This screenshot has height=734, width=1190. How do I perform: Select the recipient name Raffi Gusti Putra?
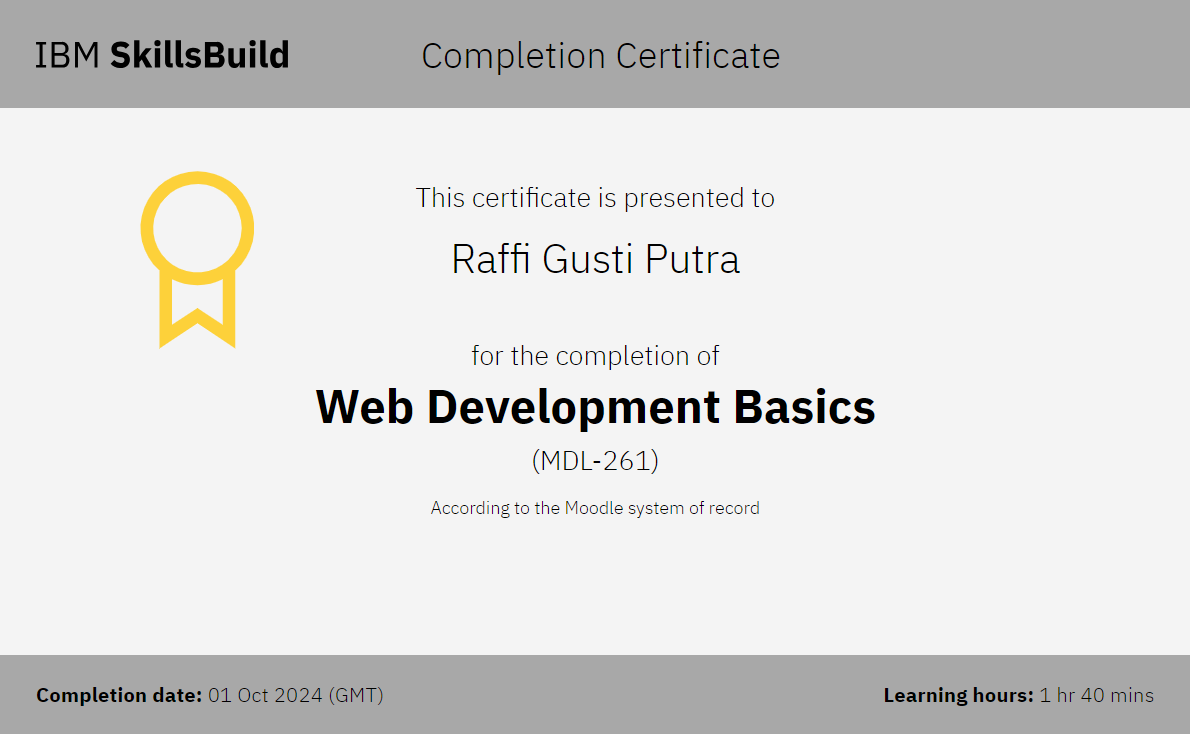tap(595, 259)
